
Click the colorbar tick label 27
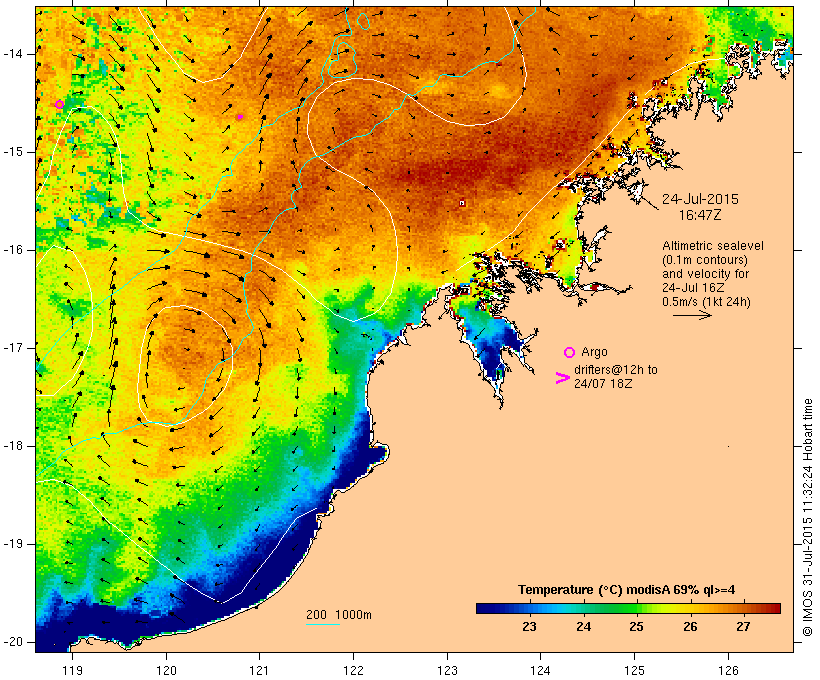tap(743, 627)
